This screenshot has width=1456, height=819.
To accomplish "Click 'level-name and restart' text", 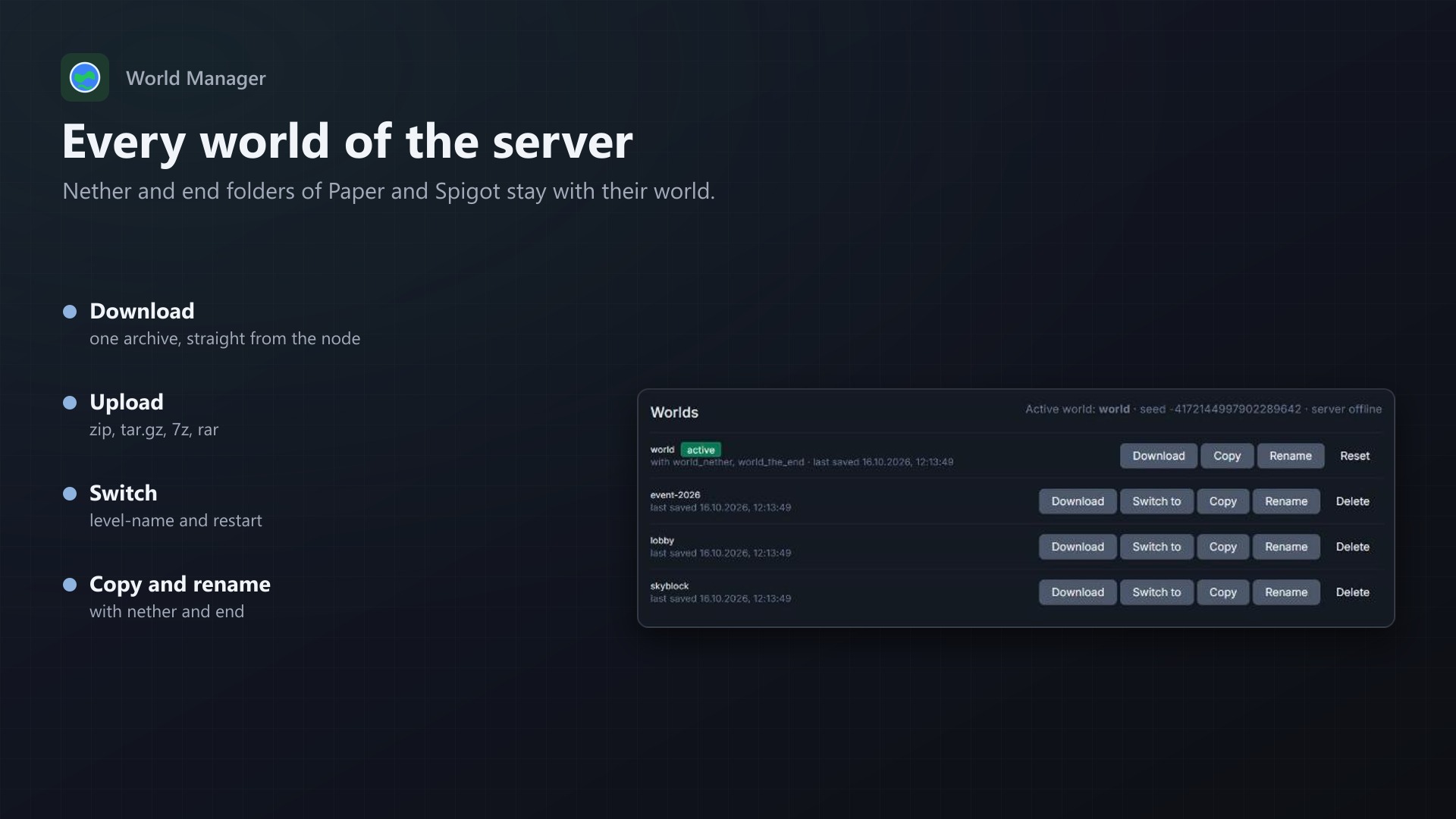I will [x=176, y=520].
